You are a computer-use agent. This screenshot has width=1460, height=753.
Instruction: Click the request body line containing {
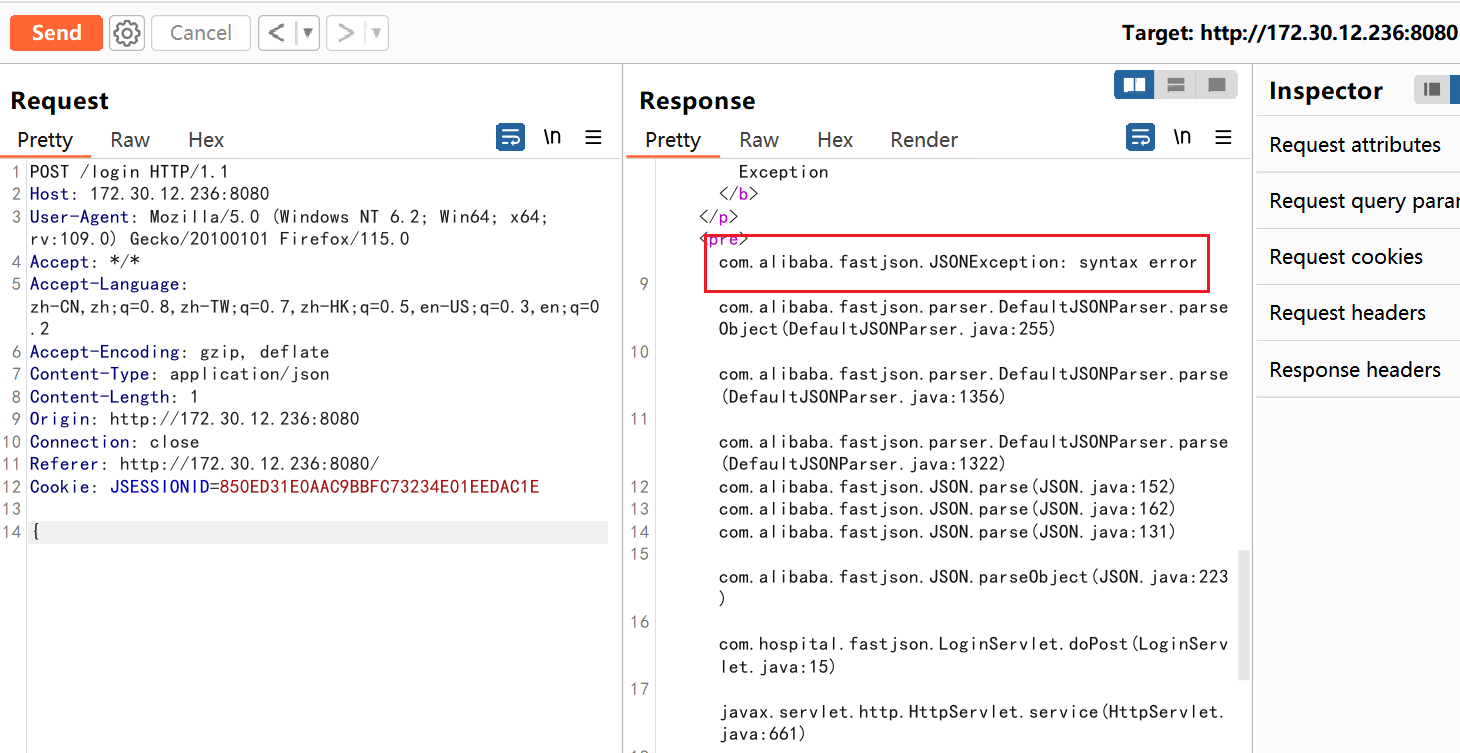click(x=318, y=532)
